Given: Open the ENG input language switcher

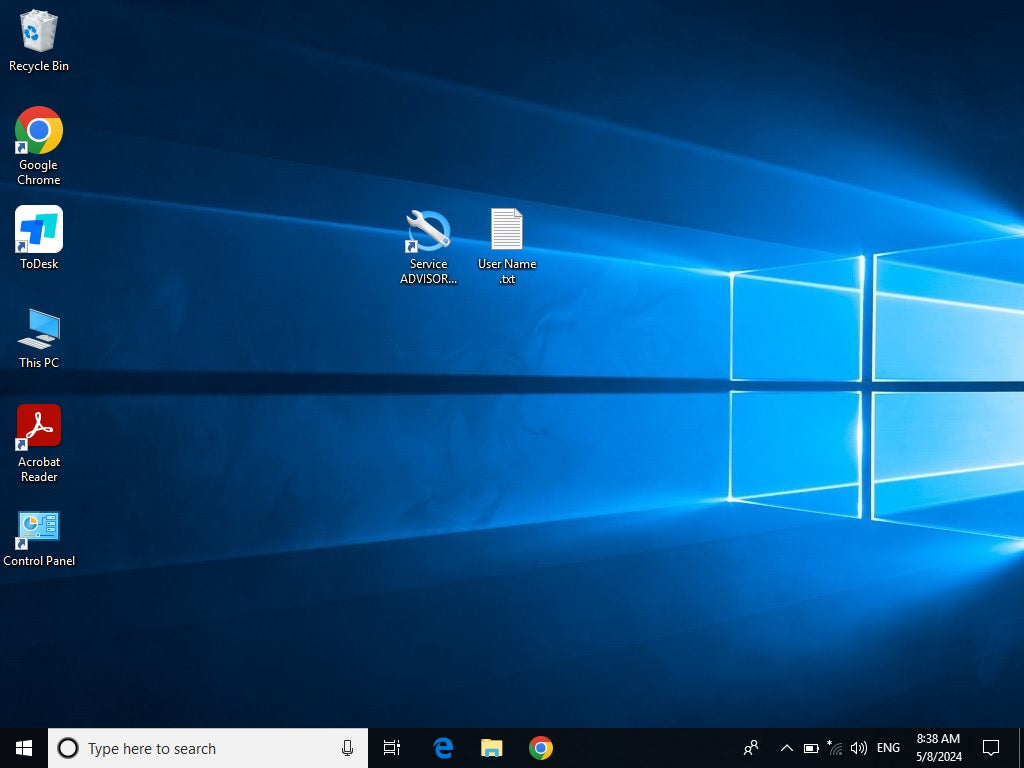Looking at the screenshot, I should 888,748.
